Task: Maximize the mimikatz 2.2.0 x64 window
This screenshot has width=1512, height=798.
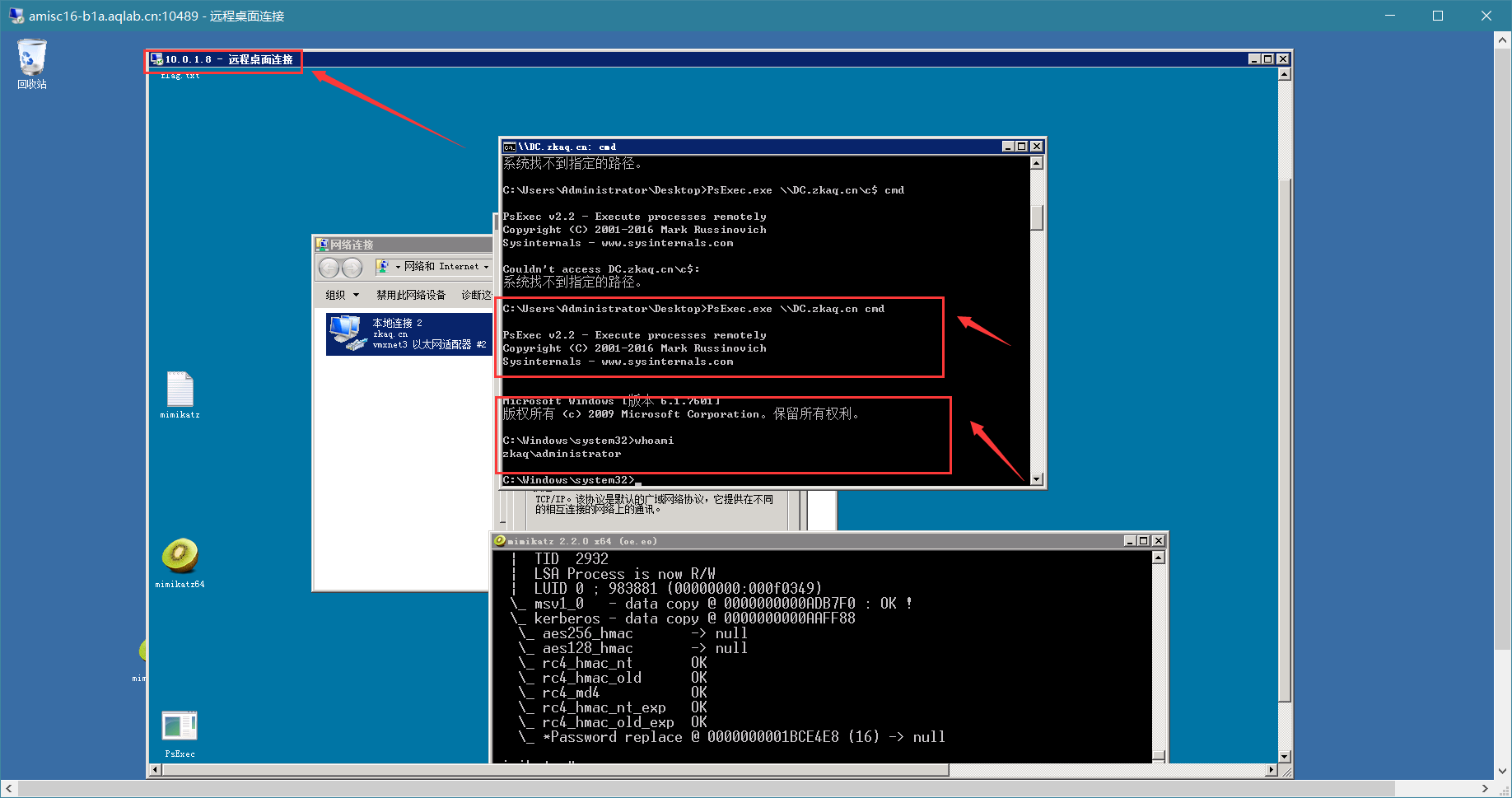Action: click(1143, 541)
